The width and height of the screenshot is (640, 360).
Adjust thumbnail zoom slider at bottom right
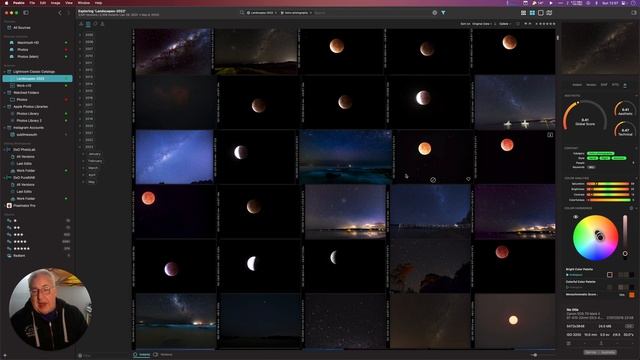tap(534, 355)
